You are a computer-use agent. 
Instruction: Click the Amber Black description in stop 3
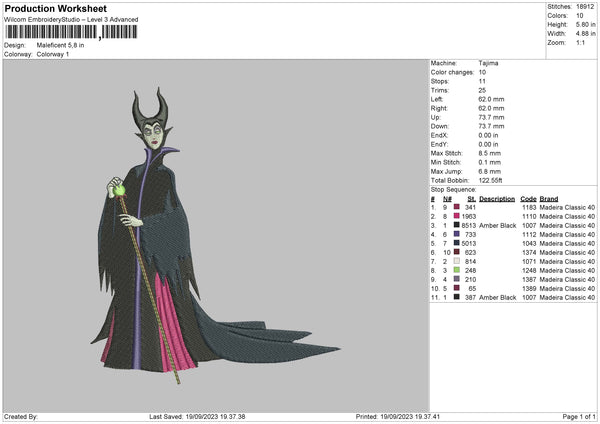(497, 225)
